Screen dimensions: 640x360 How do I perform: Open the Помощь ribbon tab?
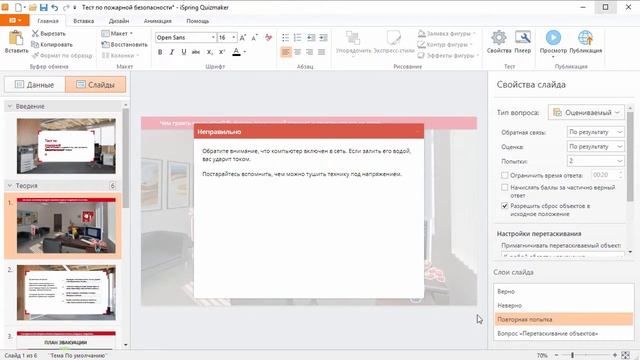click(x=198, y=21)
